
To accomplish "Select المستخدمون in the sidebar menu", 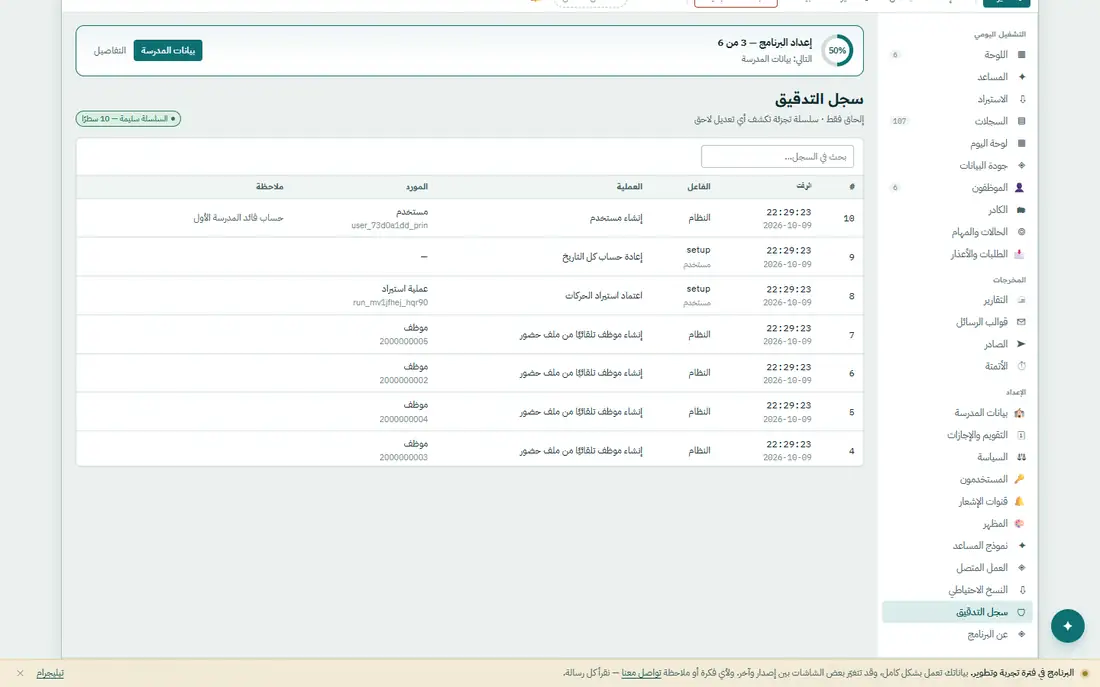I will (957, 479).
